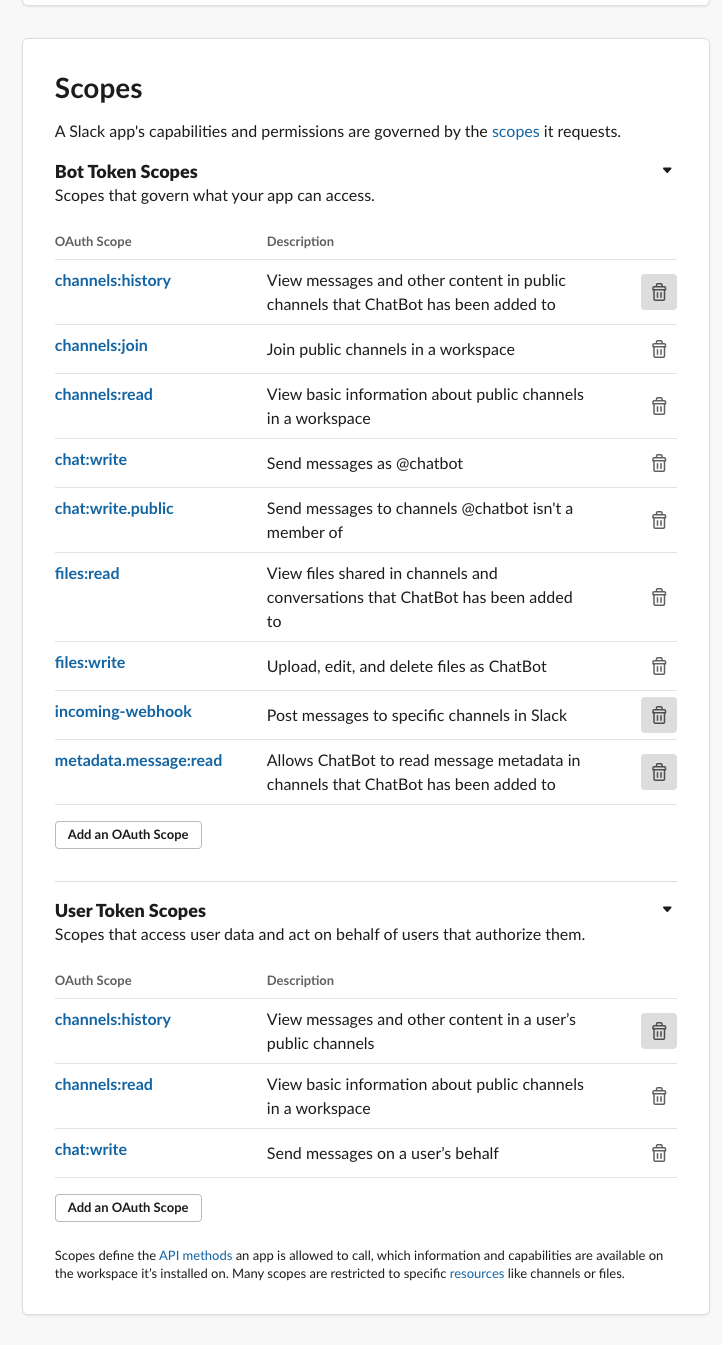
Task: Delete the channels:history bot scope
Action: coord(659,292)
